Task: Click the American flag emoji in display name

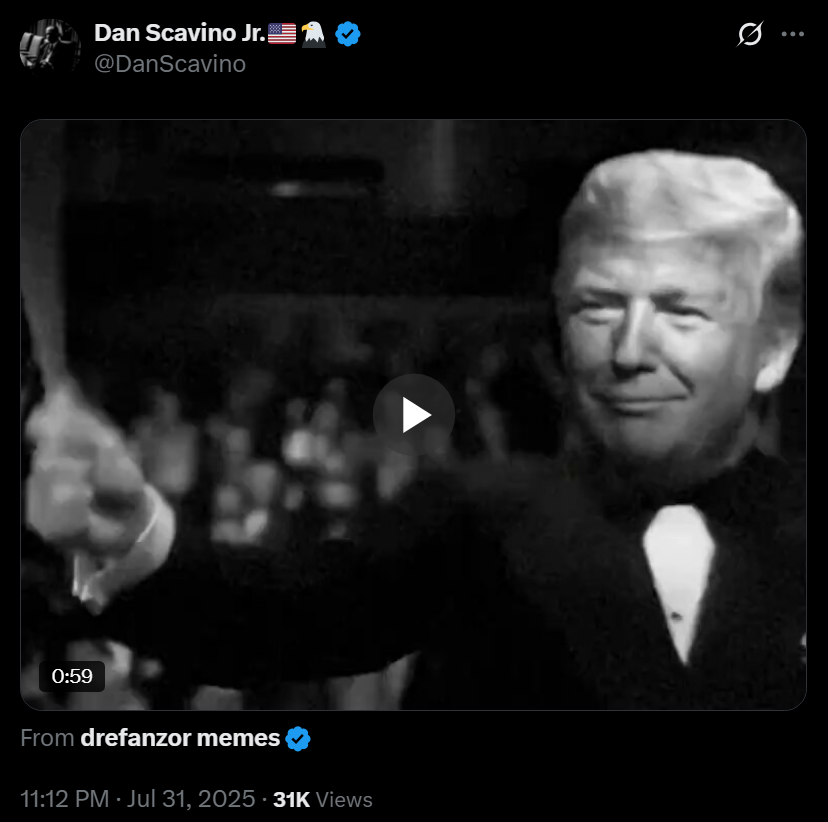Action: (282, 33)
